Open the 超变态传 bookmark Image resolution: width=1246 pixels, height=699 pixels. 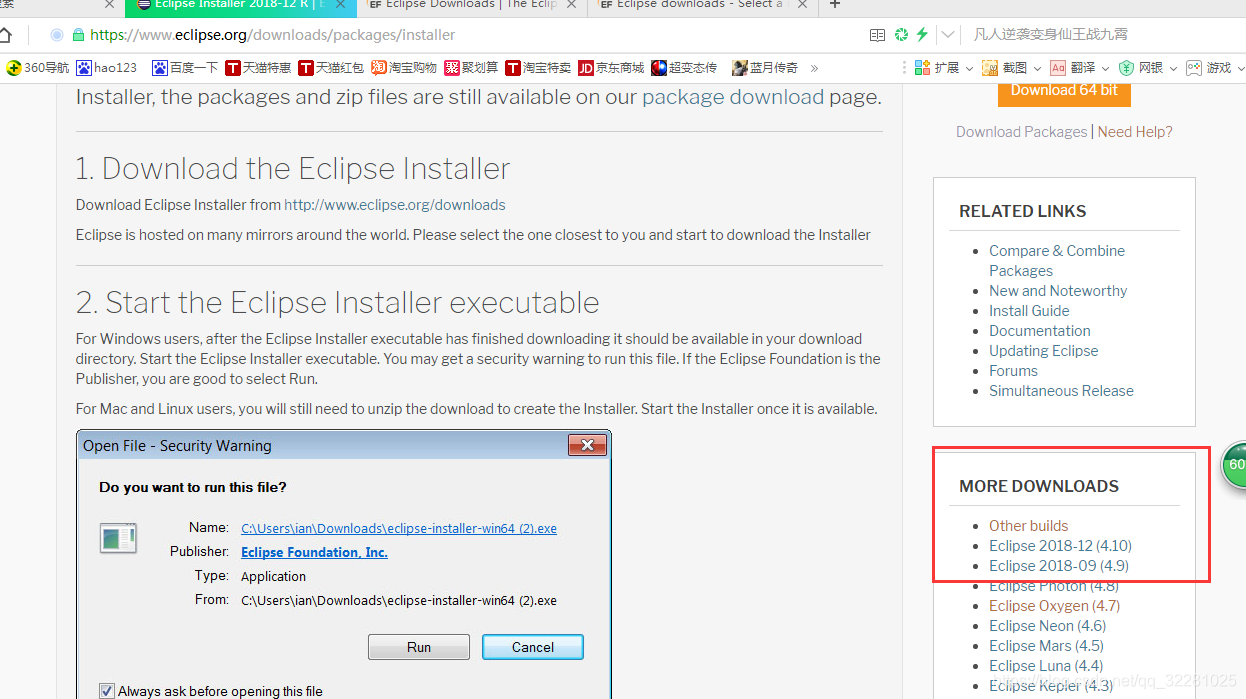click(x=684, y=68)
